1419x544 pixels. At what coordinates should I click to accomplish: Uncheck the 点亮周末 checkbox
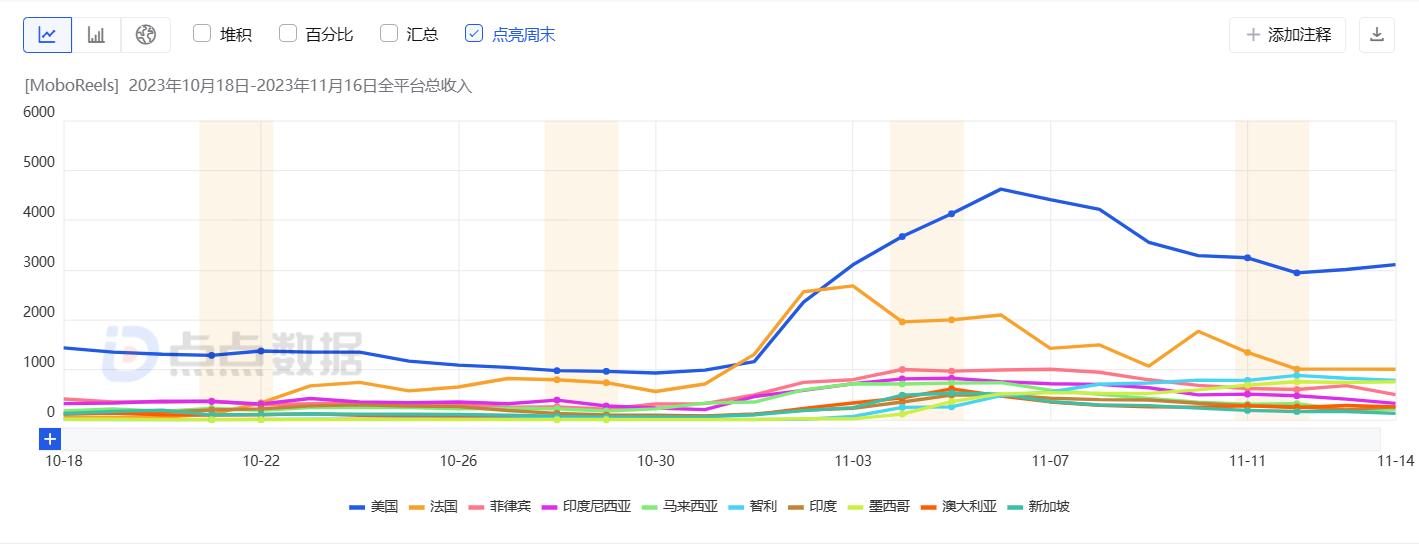474,34
